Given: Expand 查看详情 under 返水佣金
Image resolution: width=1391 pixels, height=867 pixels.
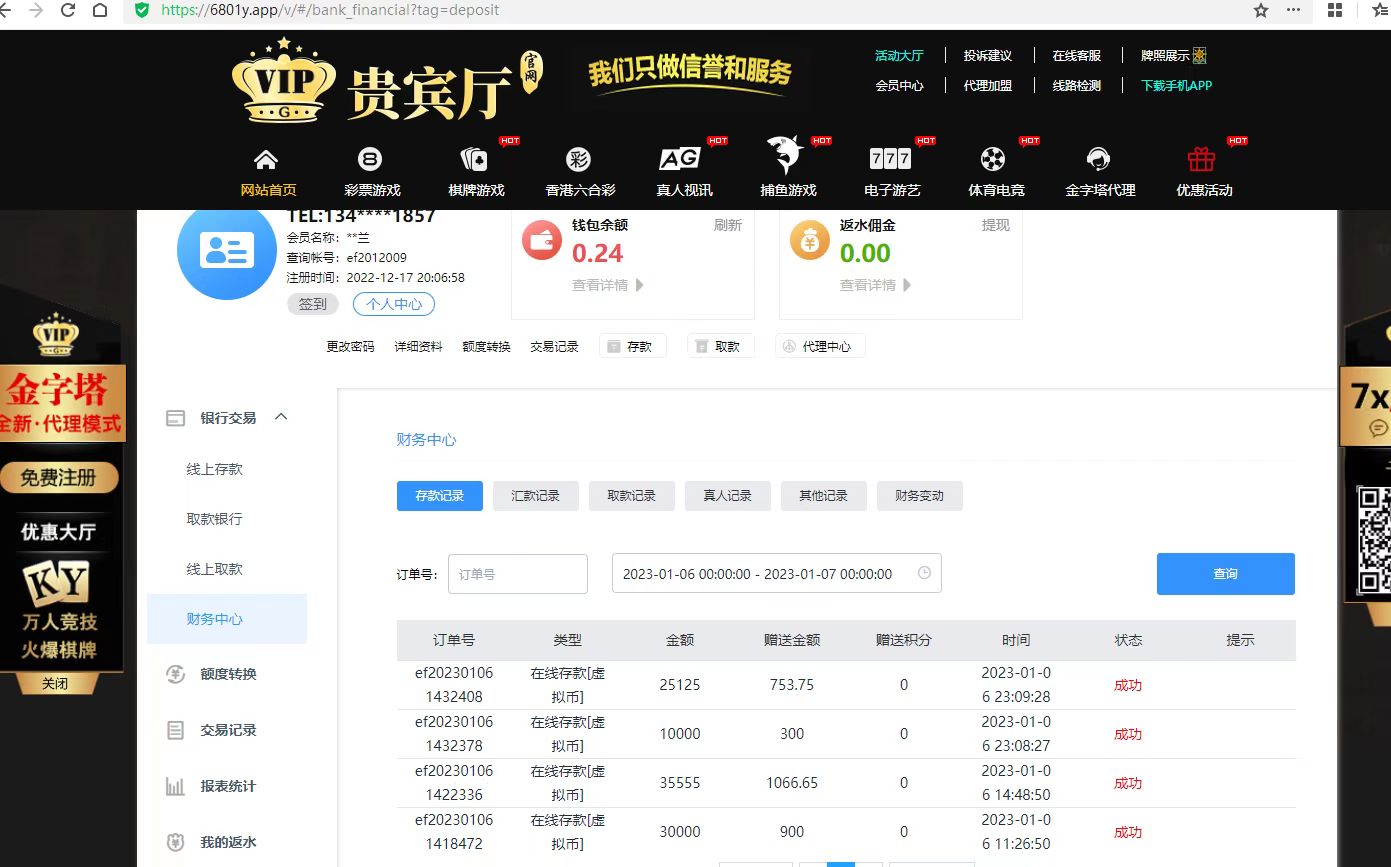Looking at the screenshot, I should pos(876,285).
